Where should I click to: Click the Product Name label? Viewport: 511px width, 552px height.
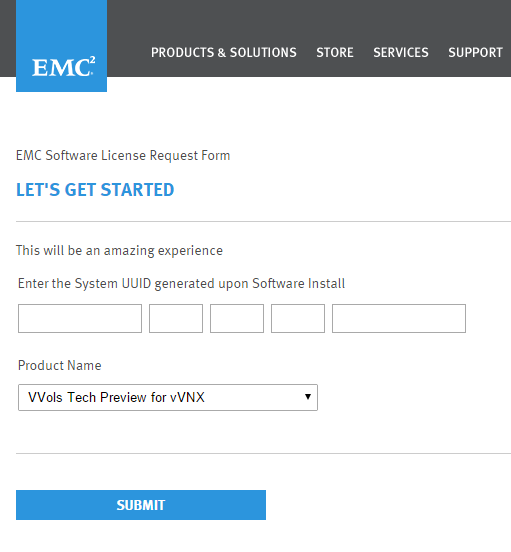[x=59, y=365]
